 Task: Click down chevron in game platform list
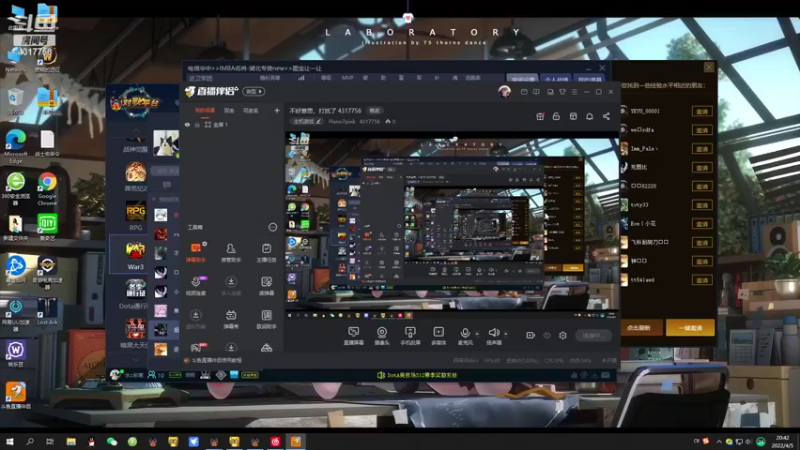point(136,359)
